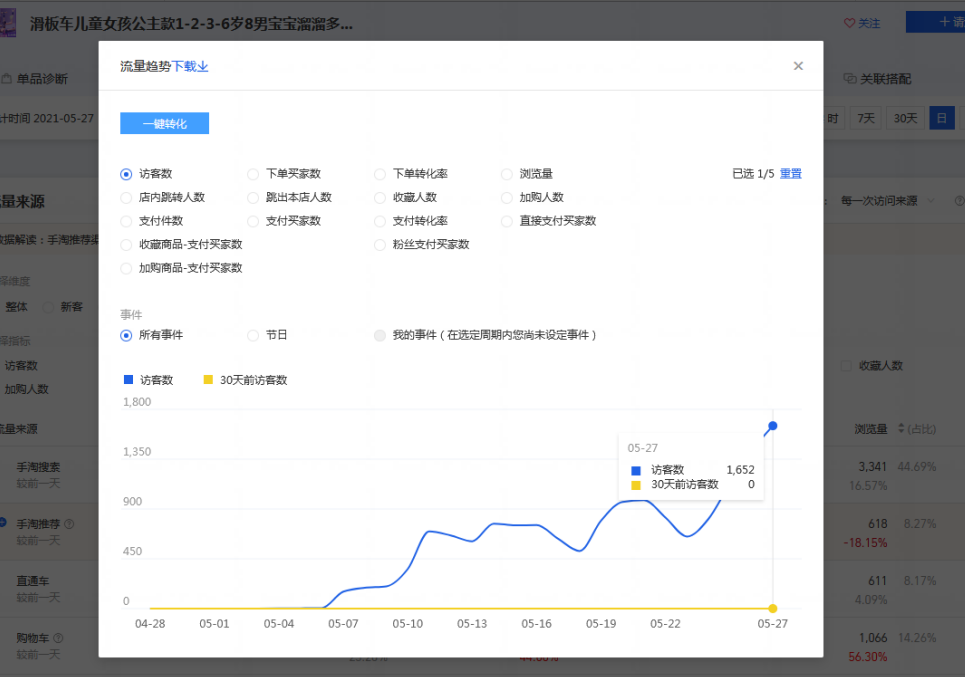Select the 支付买家数 radio button
This screenshot has width=965, height=677.
[x=253, y=221]
